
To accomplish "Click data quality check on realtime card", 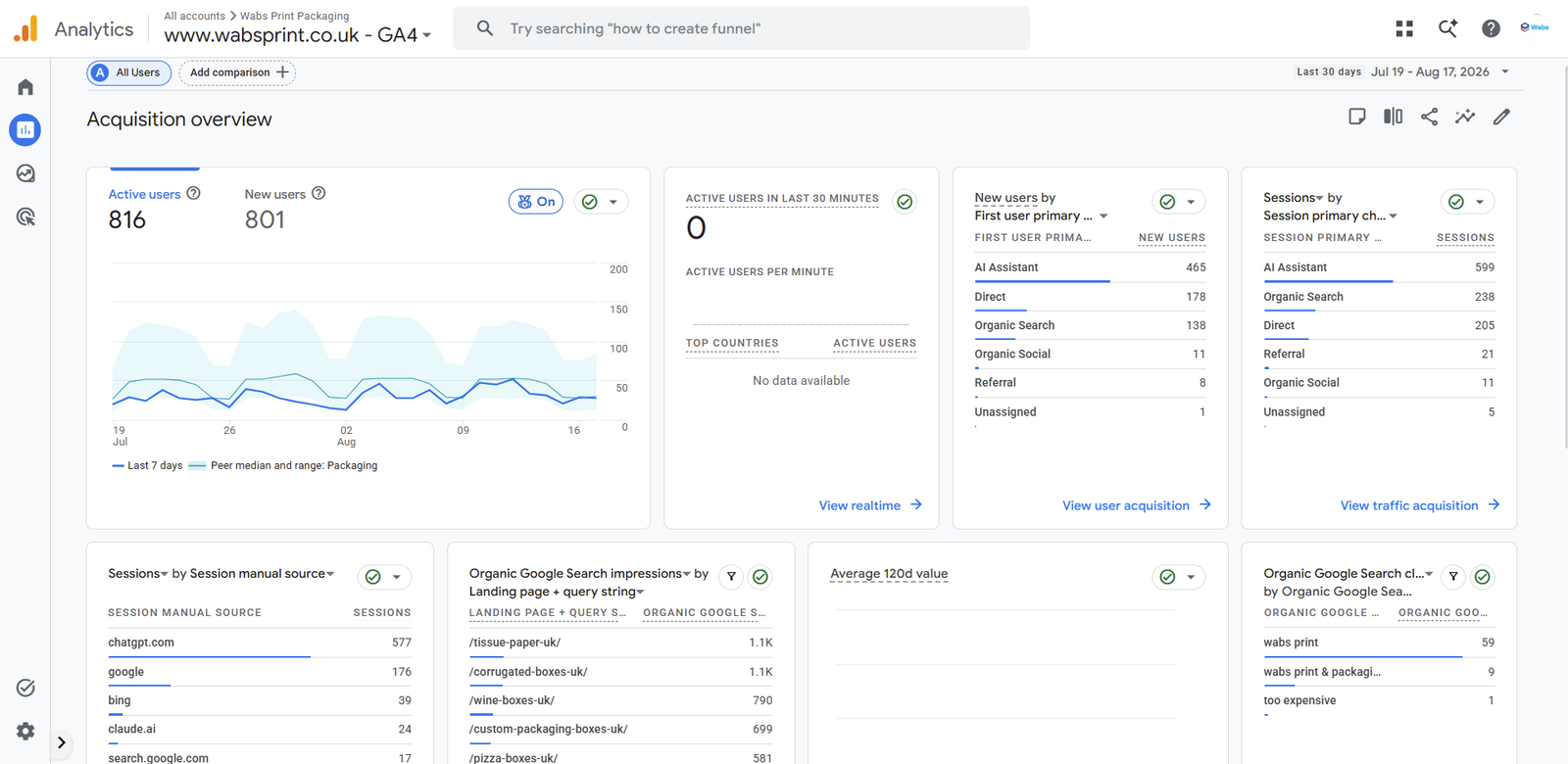I will pos(905,202).
